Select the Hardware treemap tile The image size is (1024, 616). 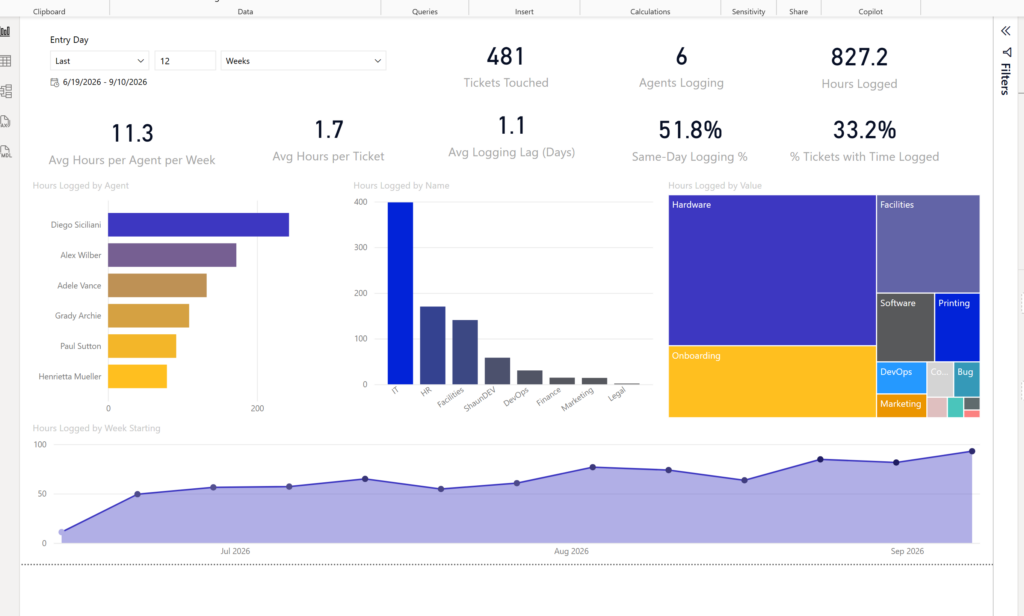tap(772, 270)
